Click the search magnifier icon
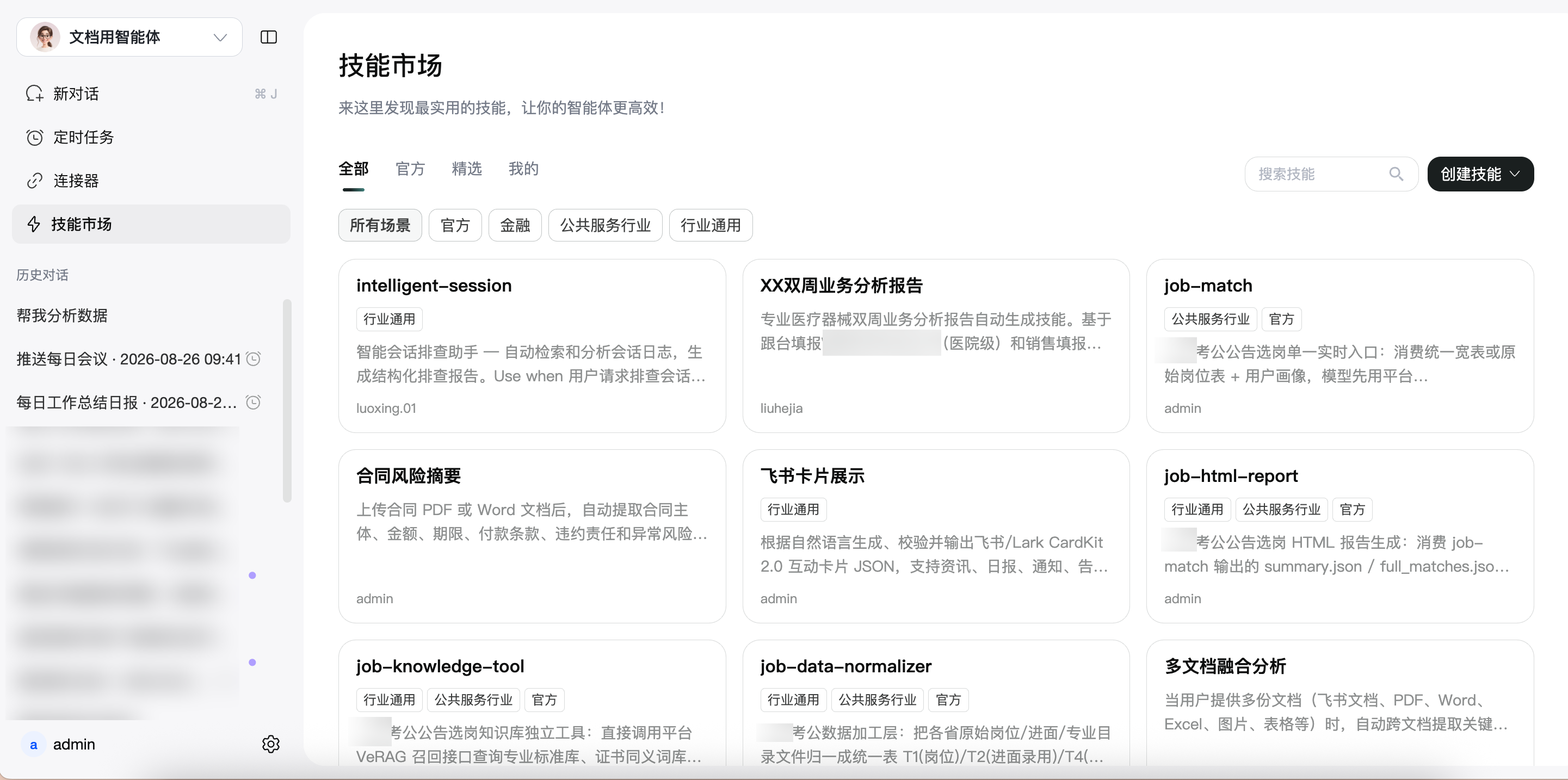Viewport: 1568px width, 780px height. 1397,174
